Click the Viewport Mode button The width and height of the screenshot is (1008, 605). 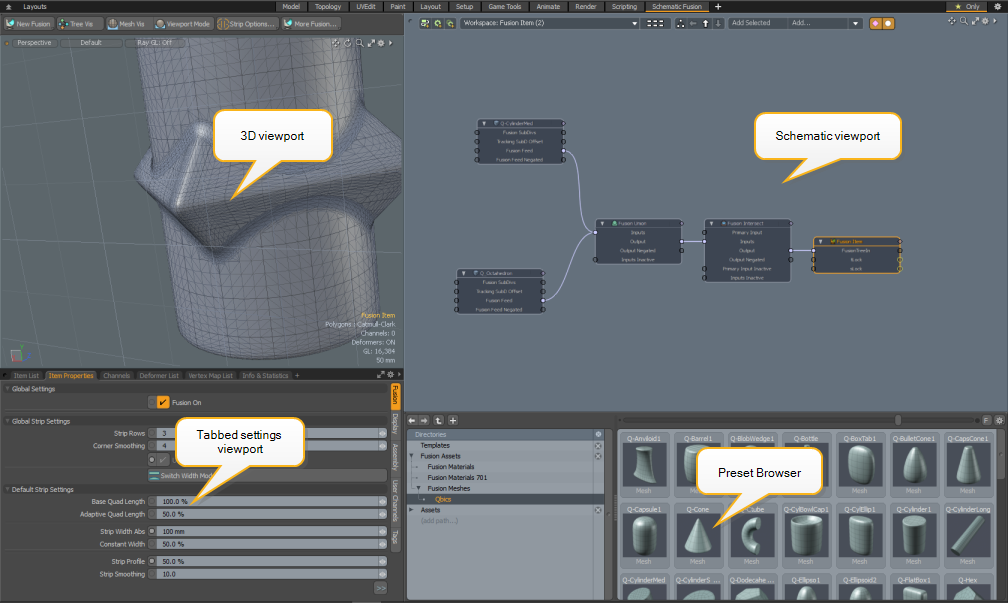(x=183, y=23)
